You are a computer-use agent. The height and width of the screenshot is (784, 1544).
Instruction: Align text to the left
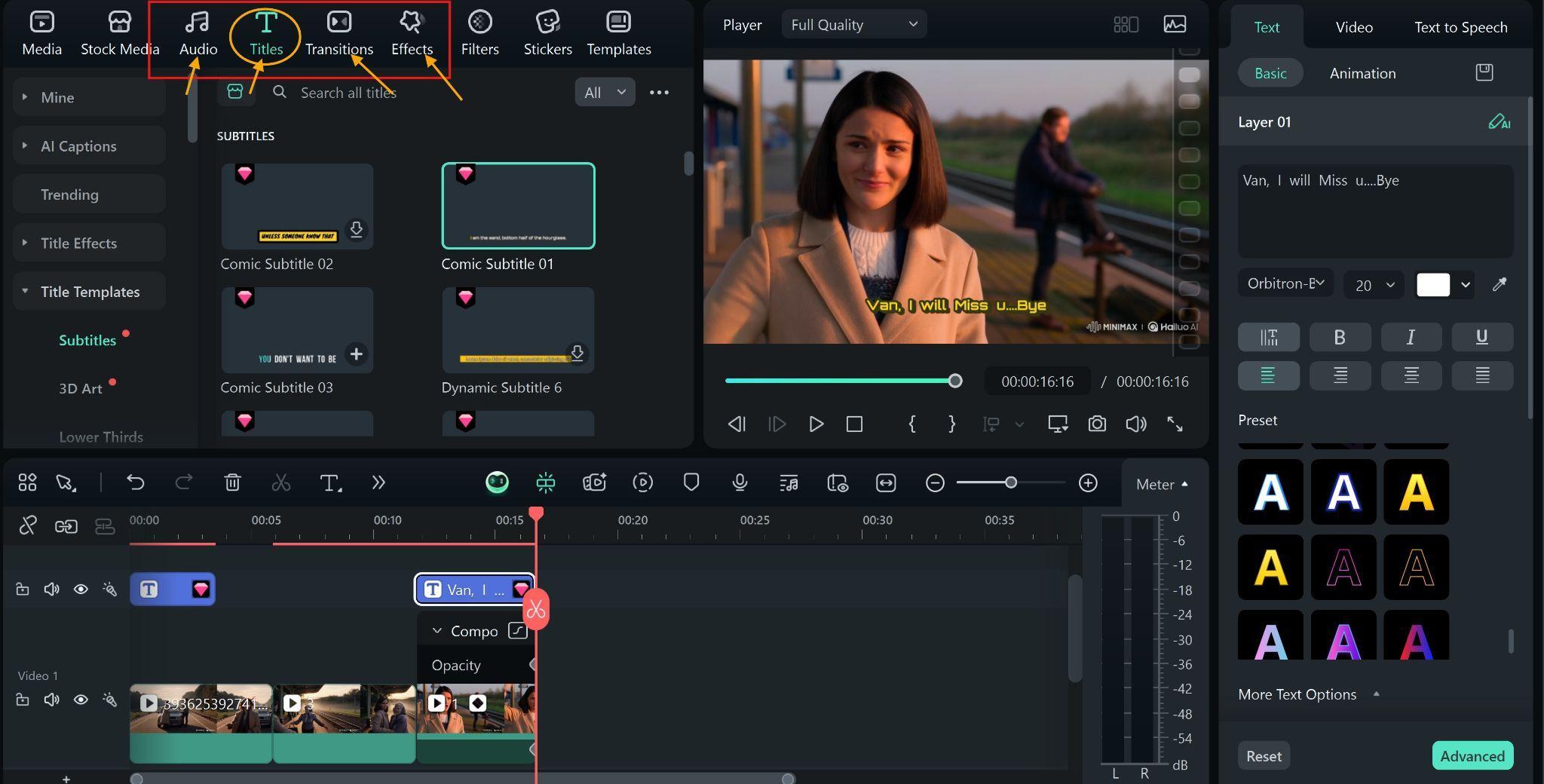click(x=1268, y=375)
